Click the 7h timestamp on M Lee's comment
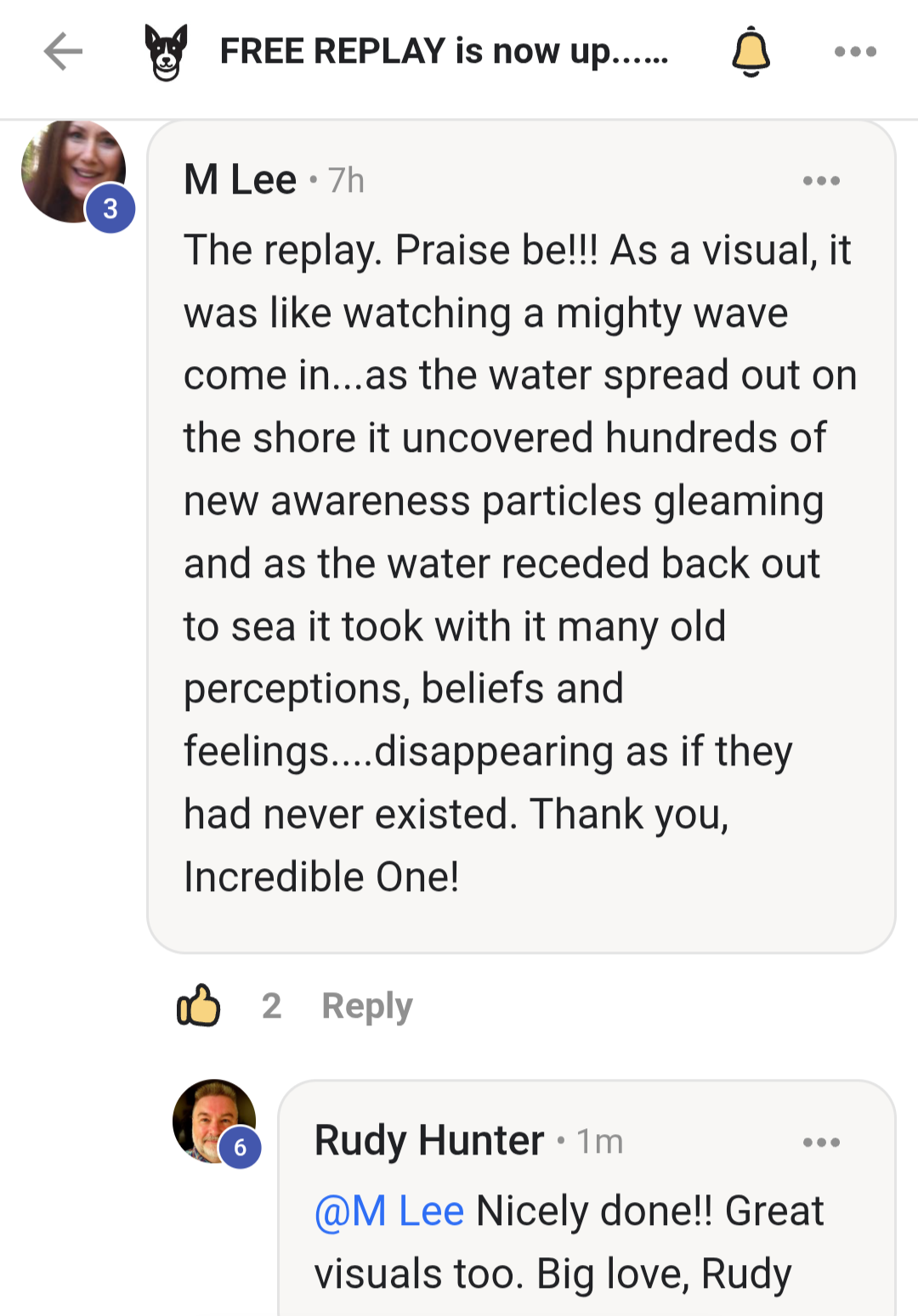 346,181
